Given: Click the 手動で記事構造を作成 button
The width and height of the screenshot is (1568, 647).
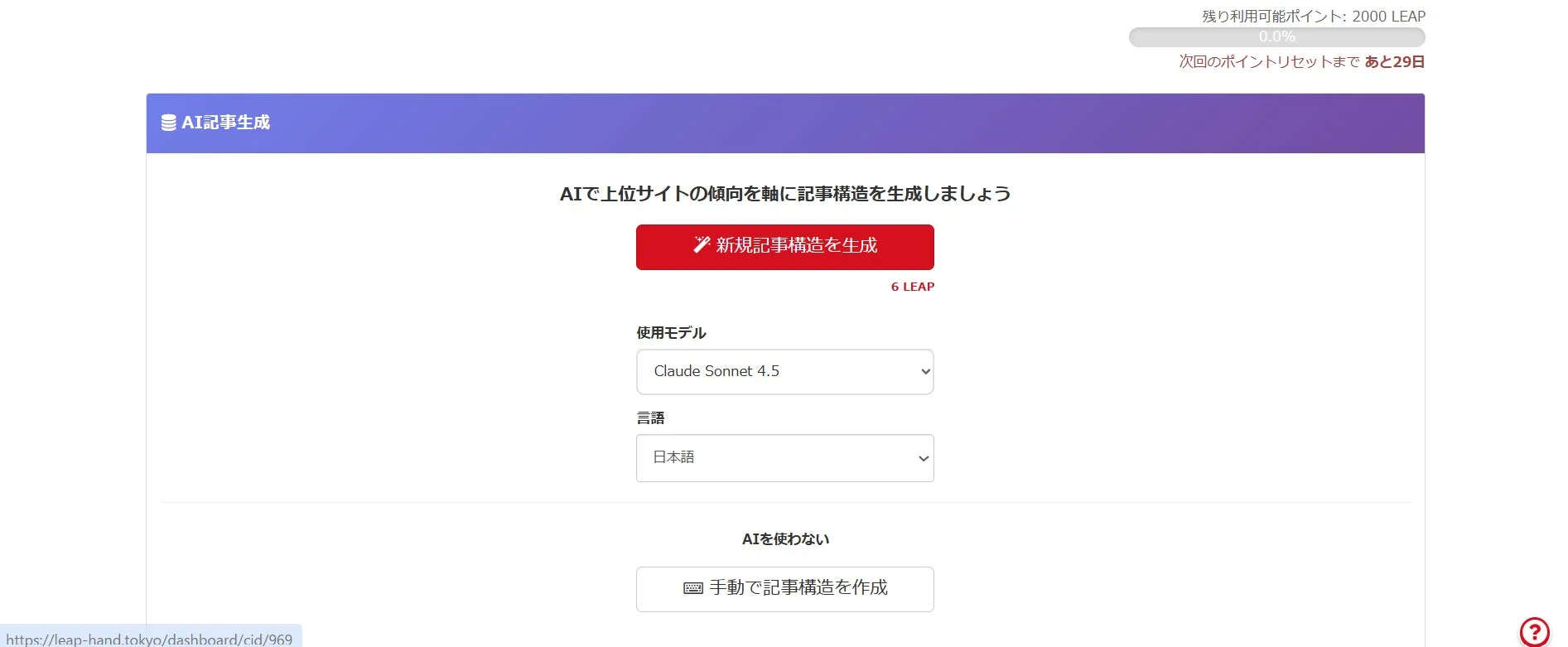Looking at the screenshot, I should (x=784, y=588).
